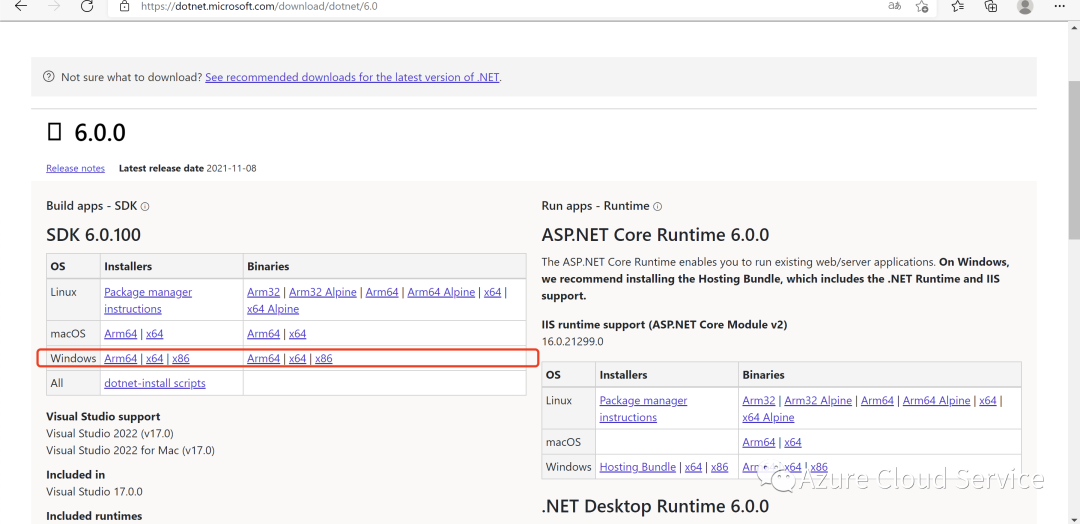Select the release date 2021-11-08

(x=231, y=168)
